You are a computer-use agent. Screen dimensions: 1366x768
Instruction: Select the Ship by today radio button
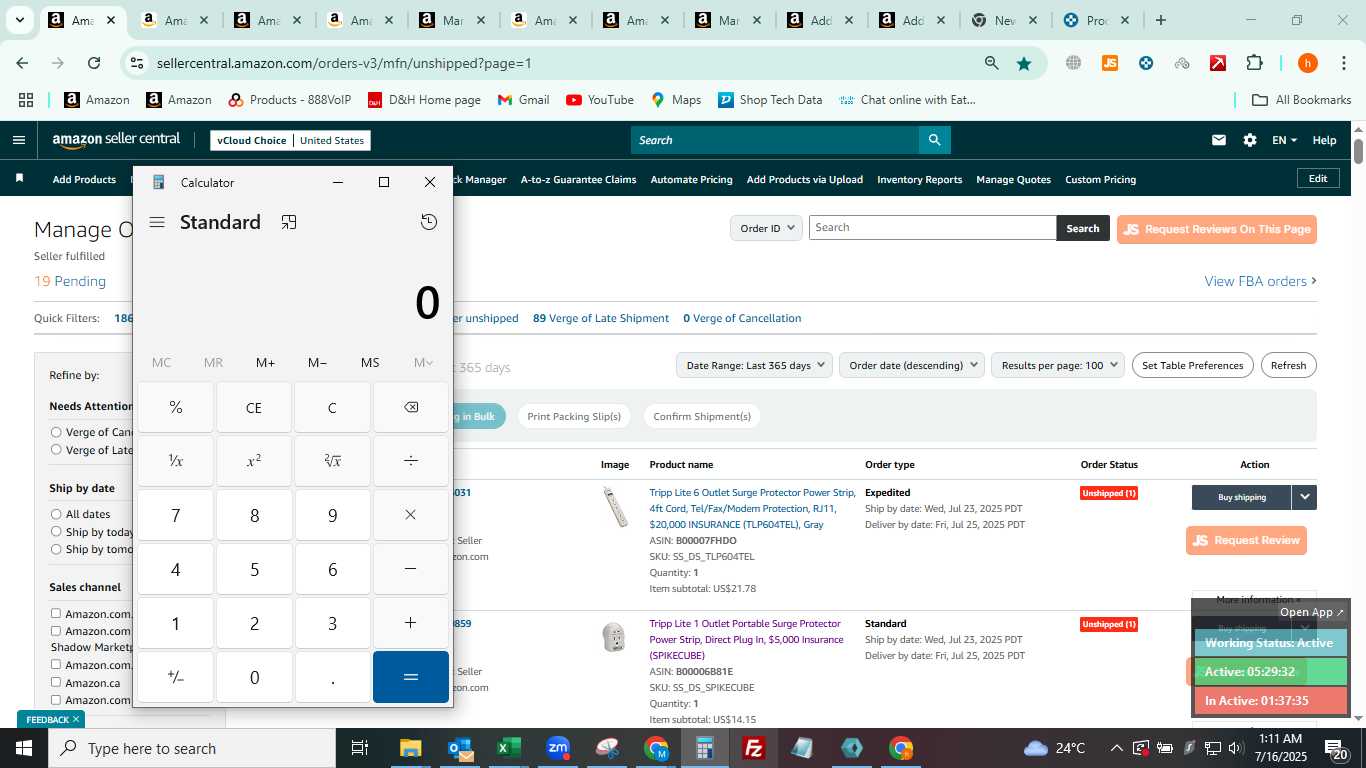[56, 532]
